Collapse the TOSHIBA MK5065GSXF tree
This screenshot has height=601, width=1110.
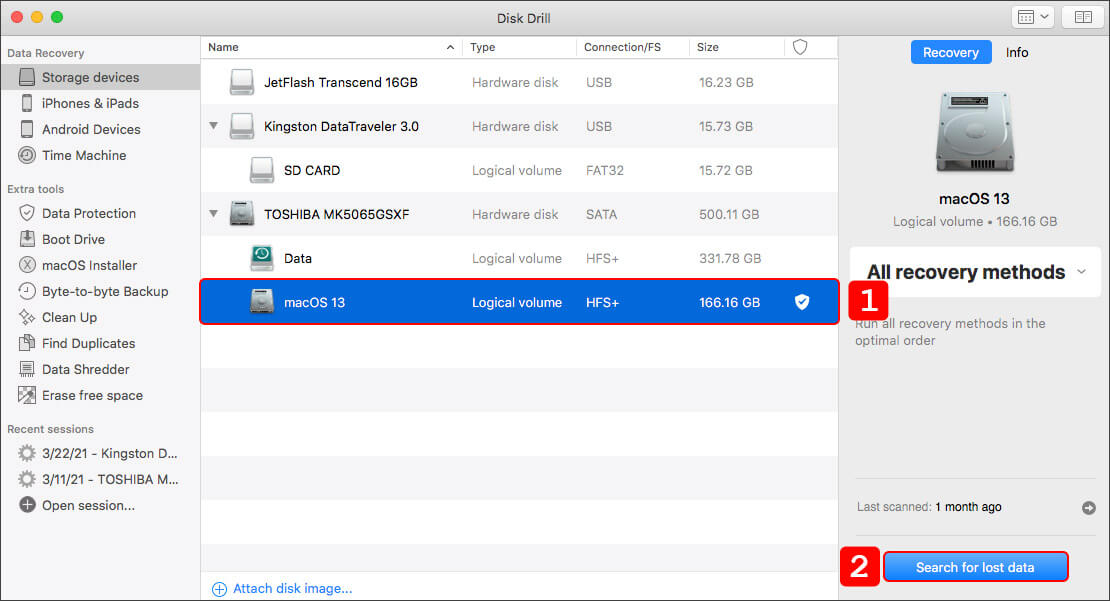click(x=213, y=214)
